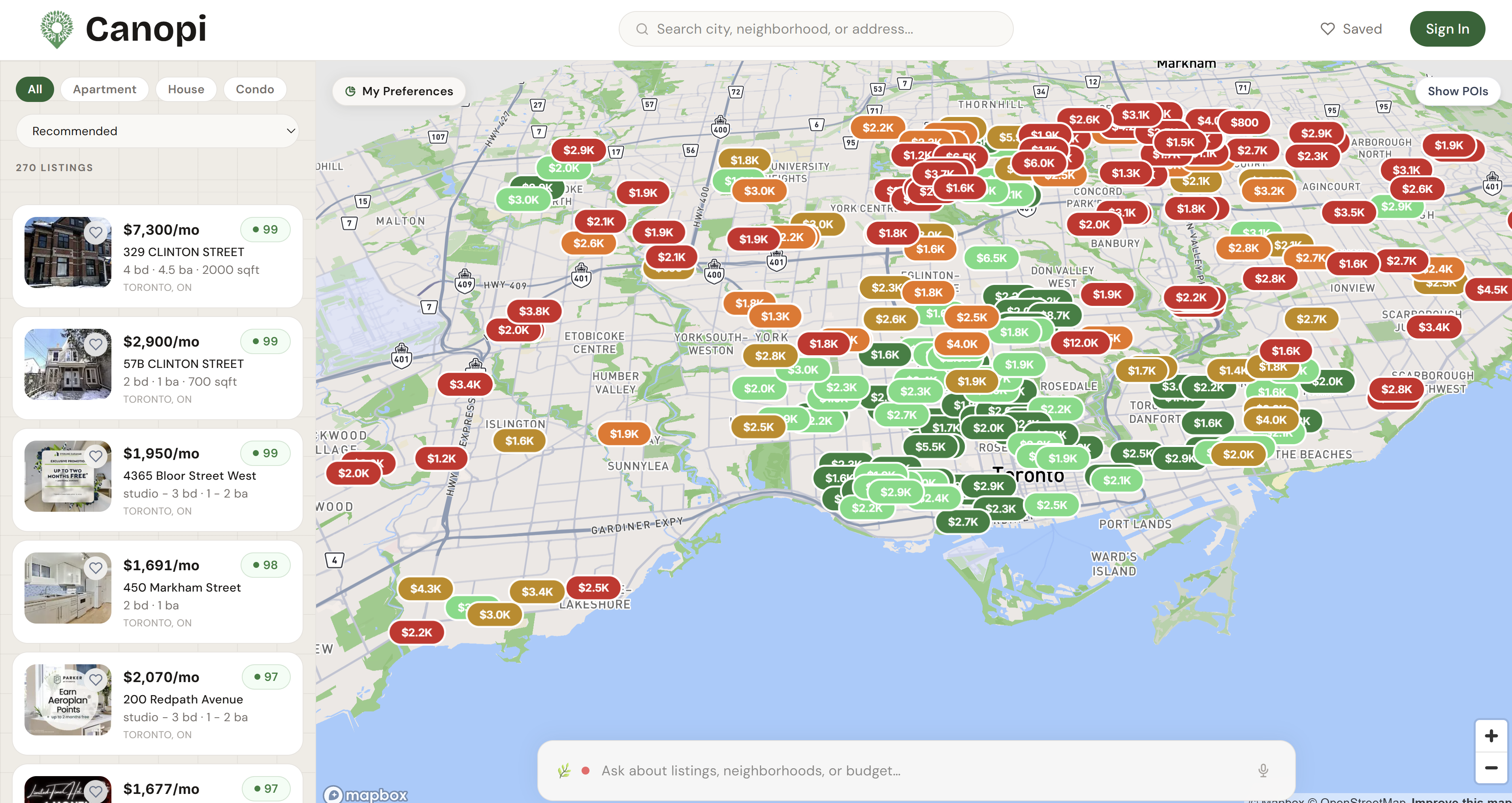
Task: Favorite the 329 Clinton Street listing
Action: [96, 232]
